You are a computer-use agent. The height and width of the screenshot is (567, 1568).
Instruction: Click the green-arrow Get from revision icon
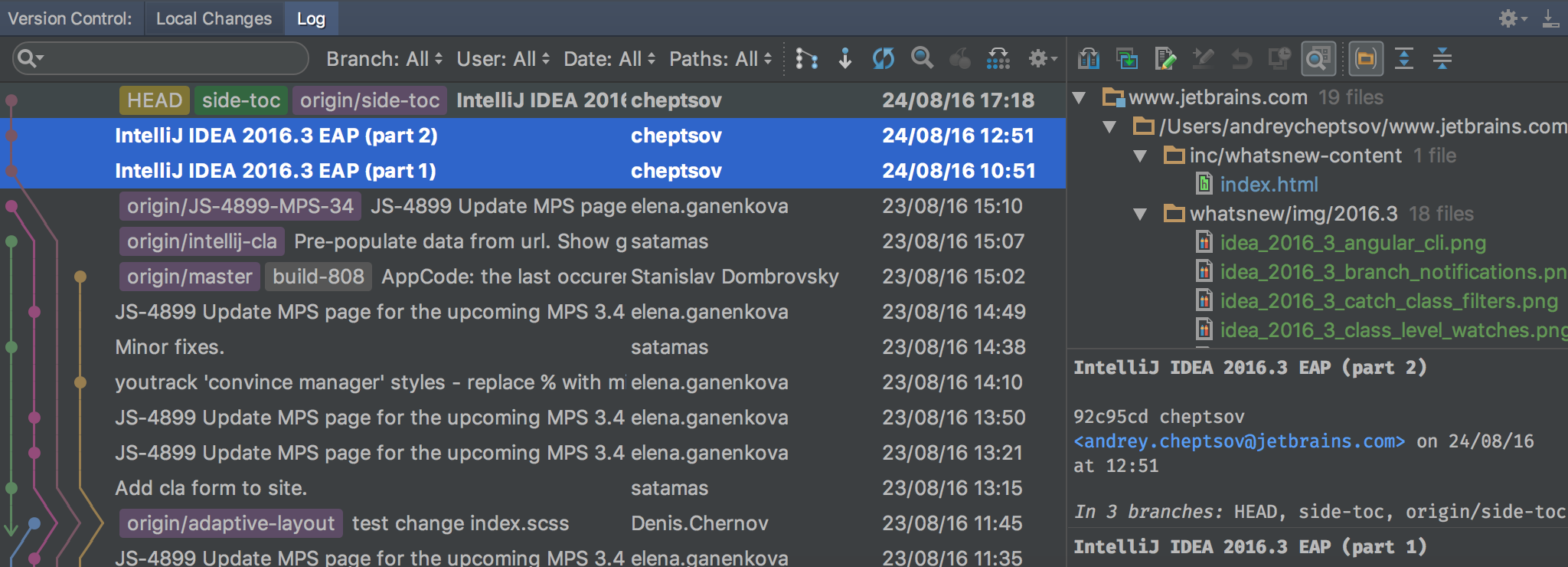(1127, 59)
